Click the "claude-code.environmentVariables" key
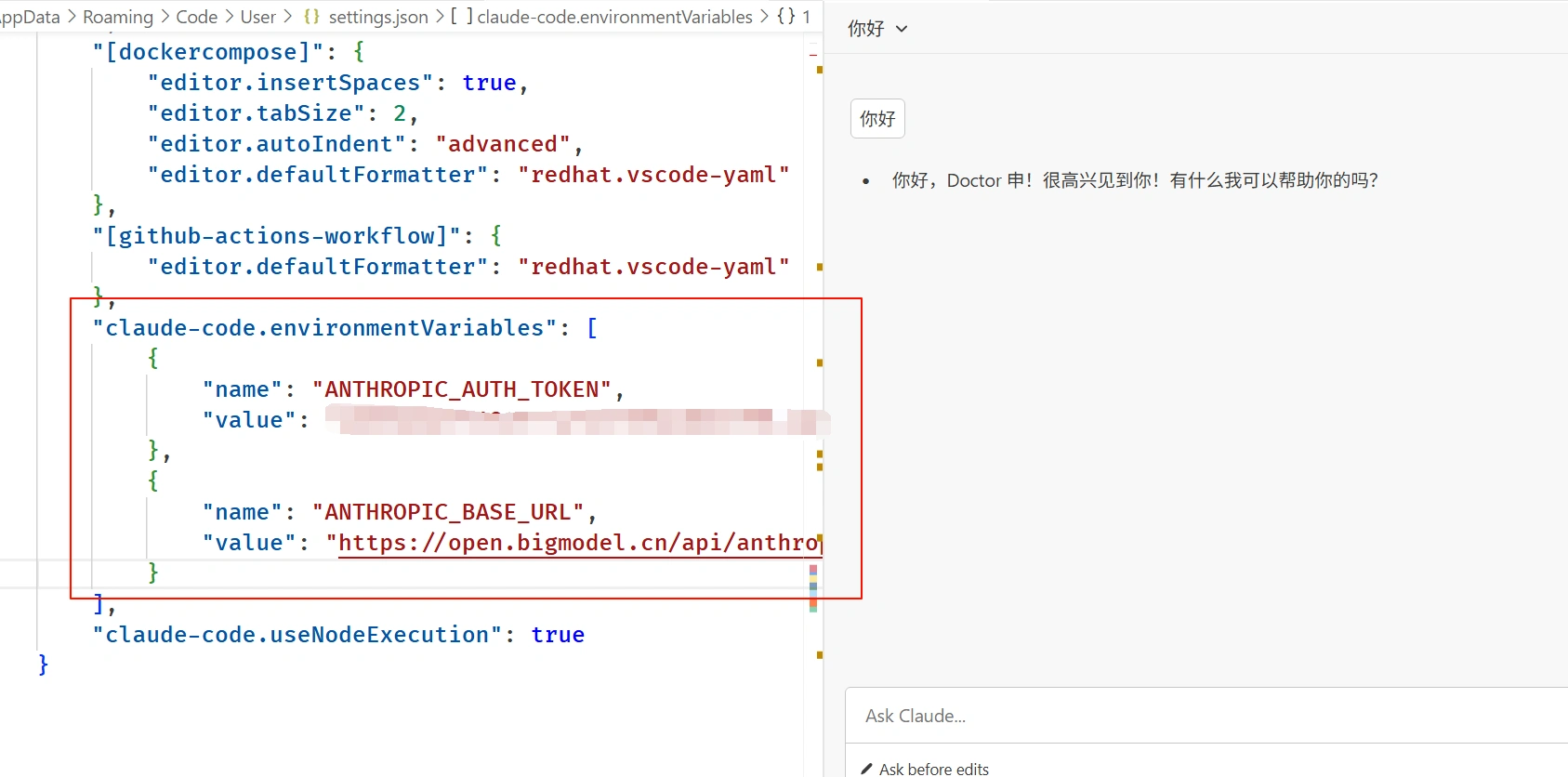This screenshot has height=777, width=1568. pos(324,328)
